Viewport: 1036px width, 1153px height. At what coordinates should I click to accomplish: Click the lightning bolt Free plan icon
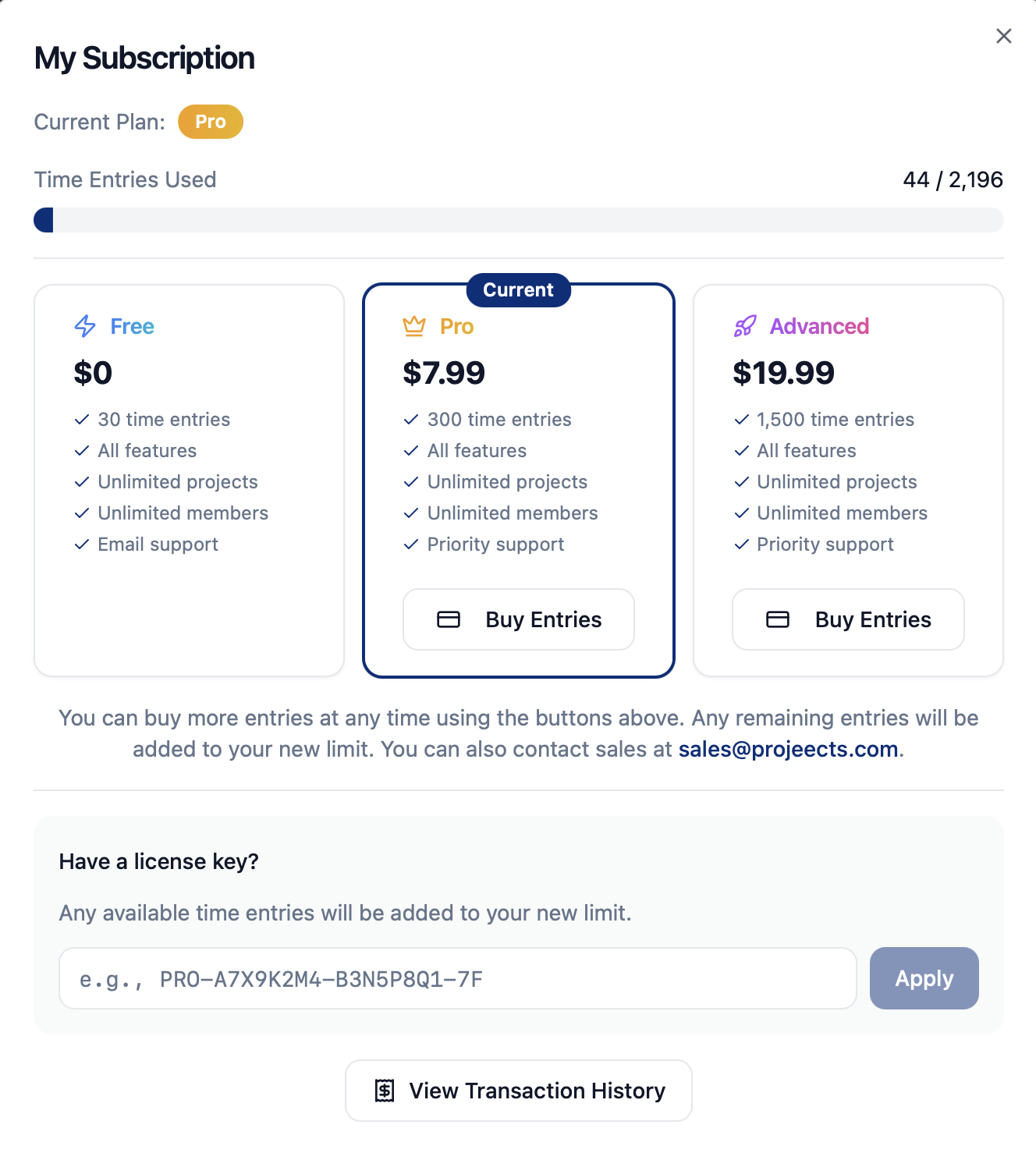coord(85,326)
